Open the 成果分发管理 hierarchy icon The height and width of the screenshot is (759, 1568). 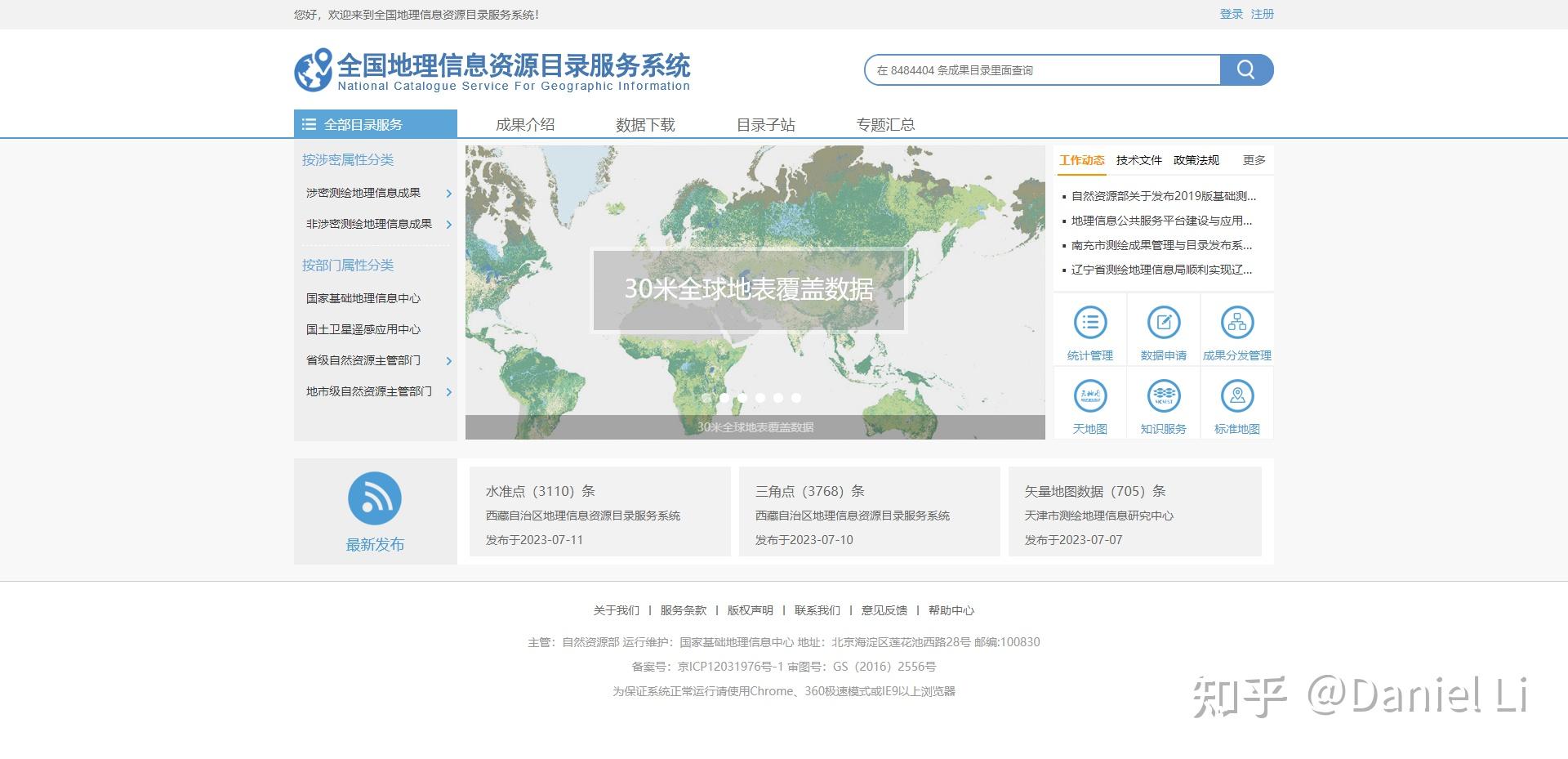click(1237, 322)
